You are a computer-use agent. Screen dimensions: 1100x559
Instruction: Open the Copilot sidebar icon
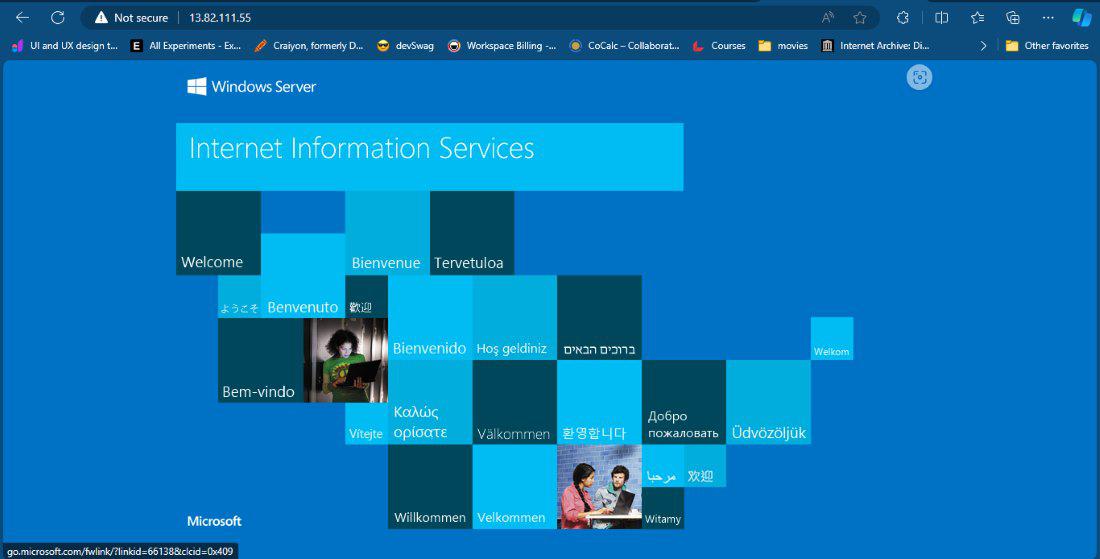pyautogui.click(x=1081, y=18)
